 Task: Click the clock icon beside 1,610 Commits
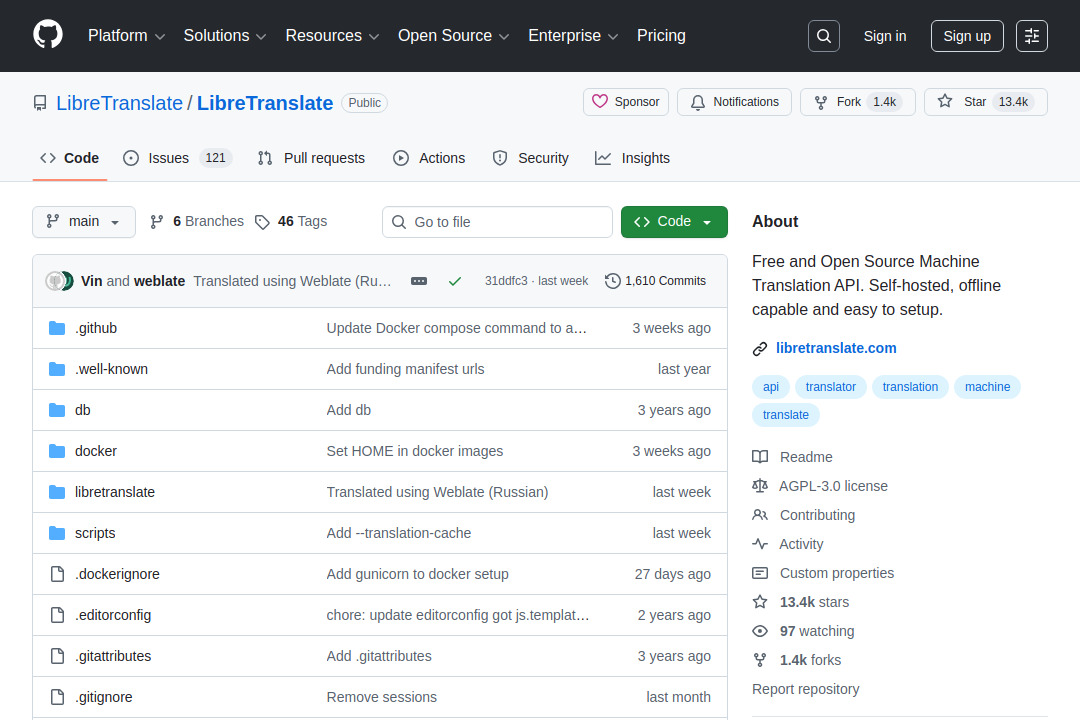[x=612, y=281]
